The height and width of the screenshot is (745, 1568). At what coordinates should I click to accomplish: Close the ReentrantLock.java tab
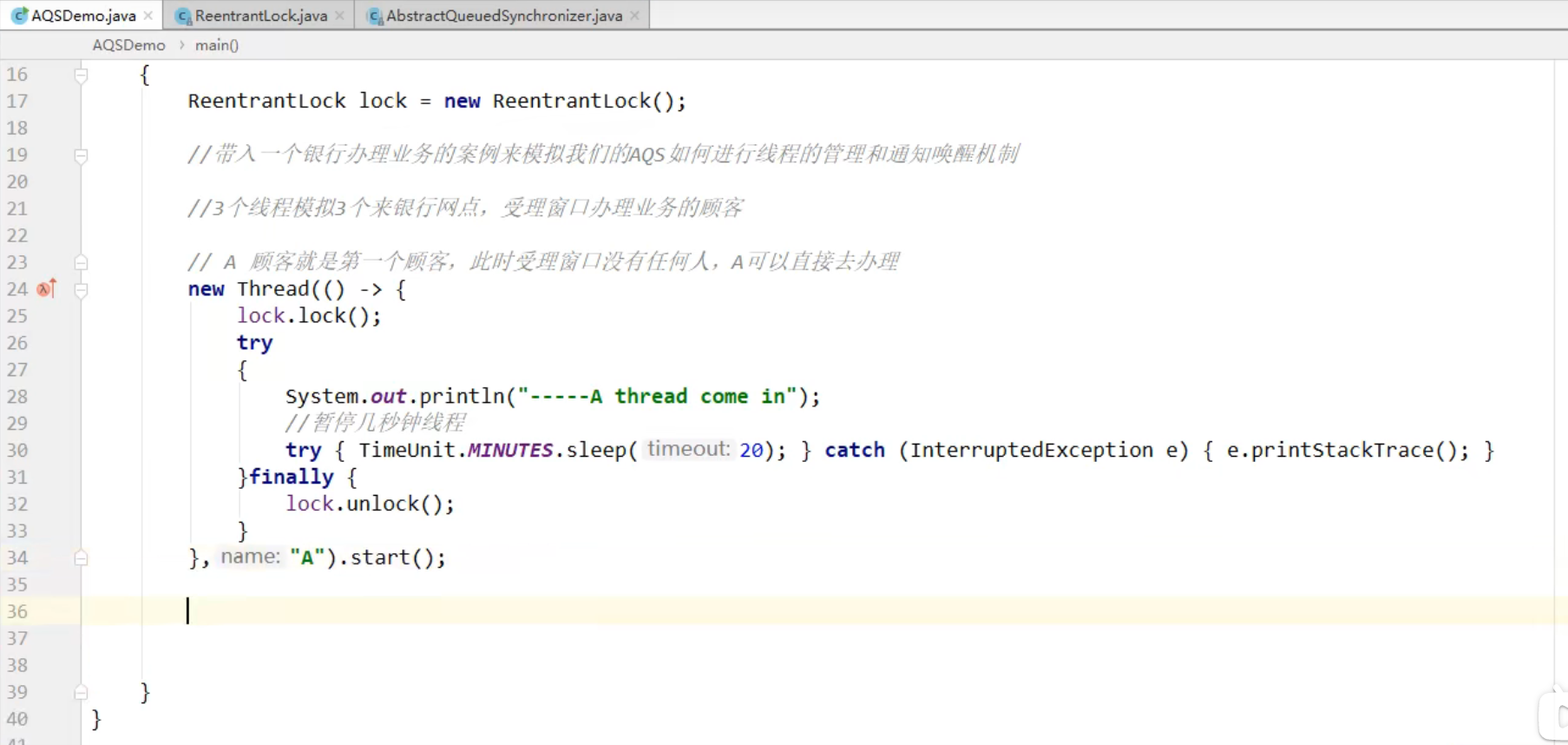339,16
